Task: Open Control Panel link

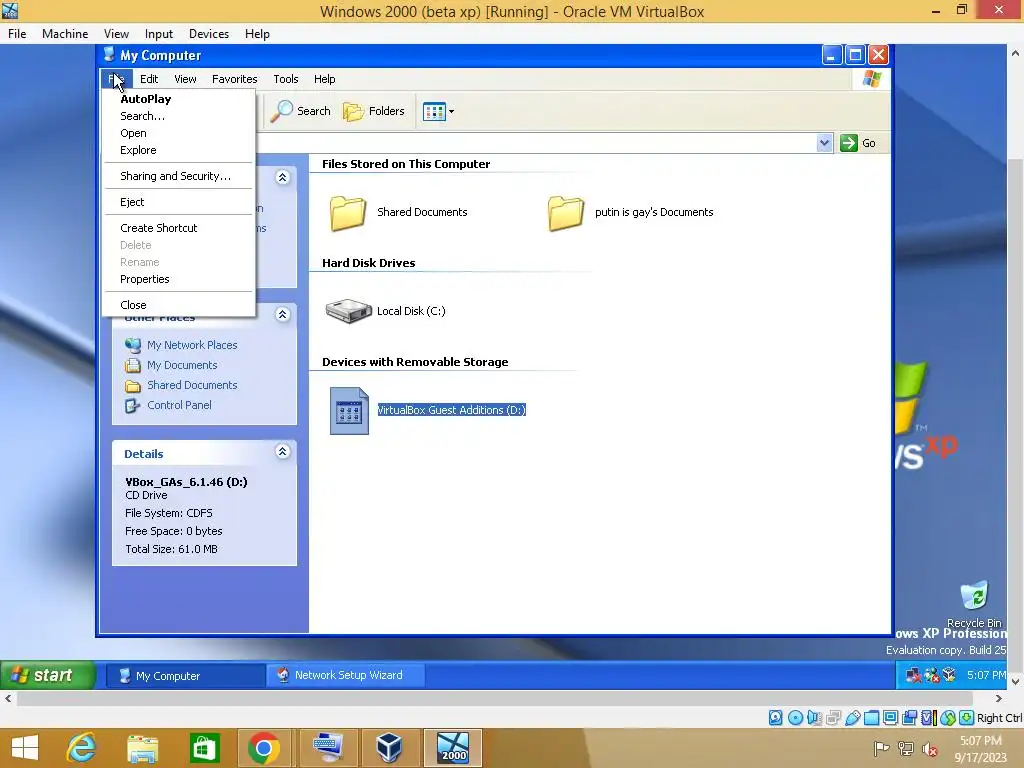Action: [x=179, y=405]
